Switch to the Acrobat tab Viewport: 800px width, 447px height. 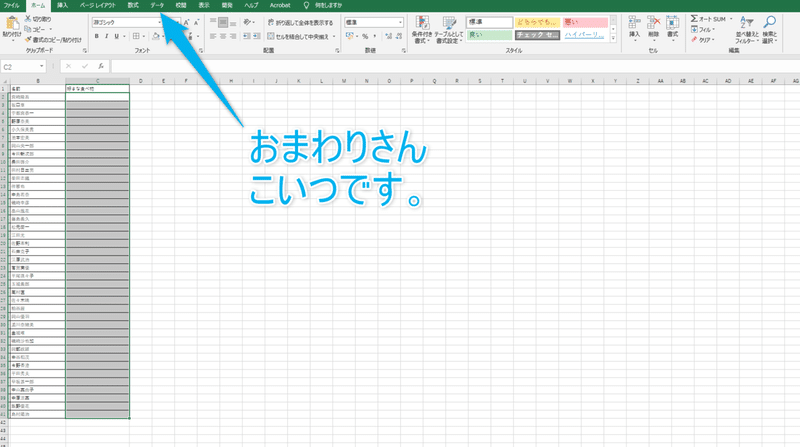tap(280, 5)
